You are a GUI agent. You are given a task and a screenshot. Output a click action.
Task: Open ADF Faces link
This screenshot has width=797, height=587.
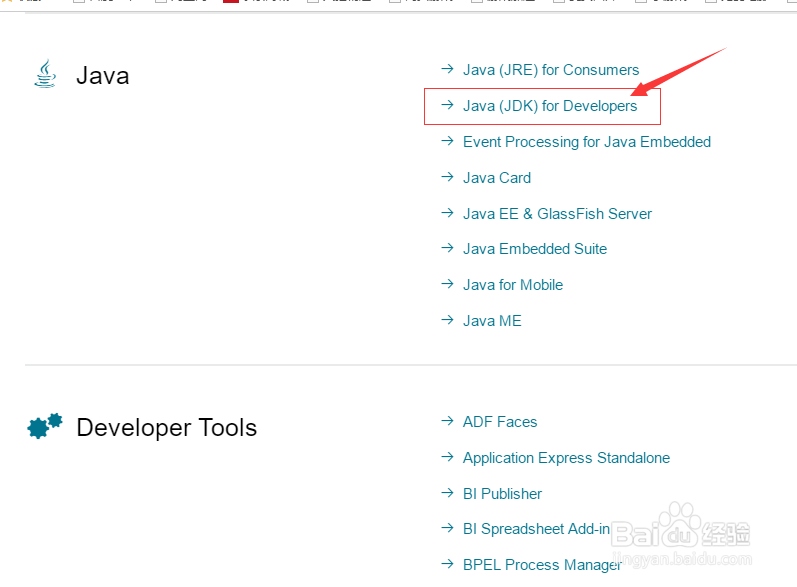pyautogui.click(x=500, y=422)
